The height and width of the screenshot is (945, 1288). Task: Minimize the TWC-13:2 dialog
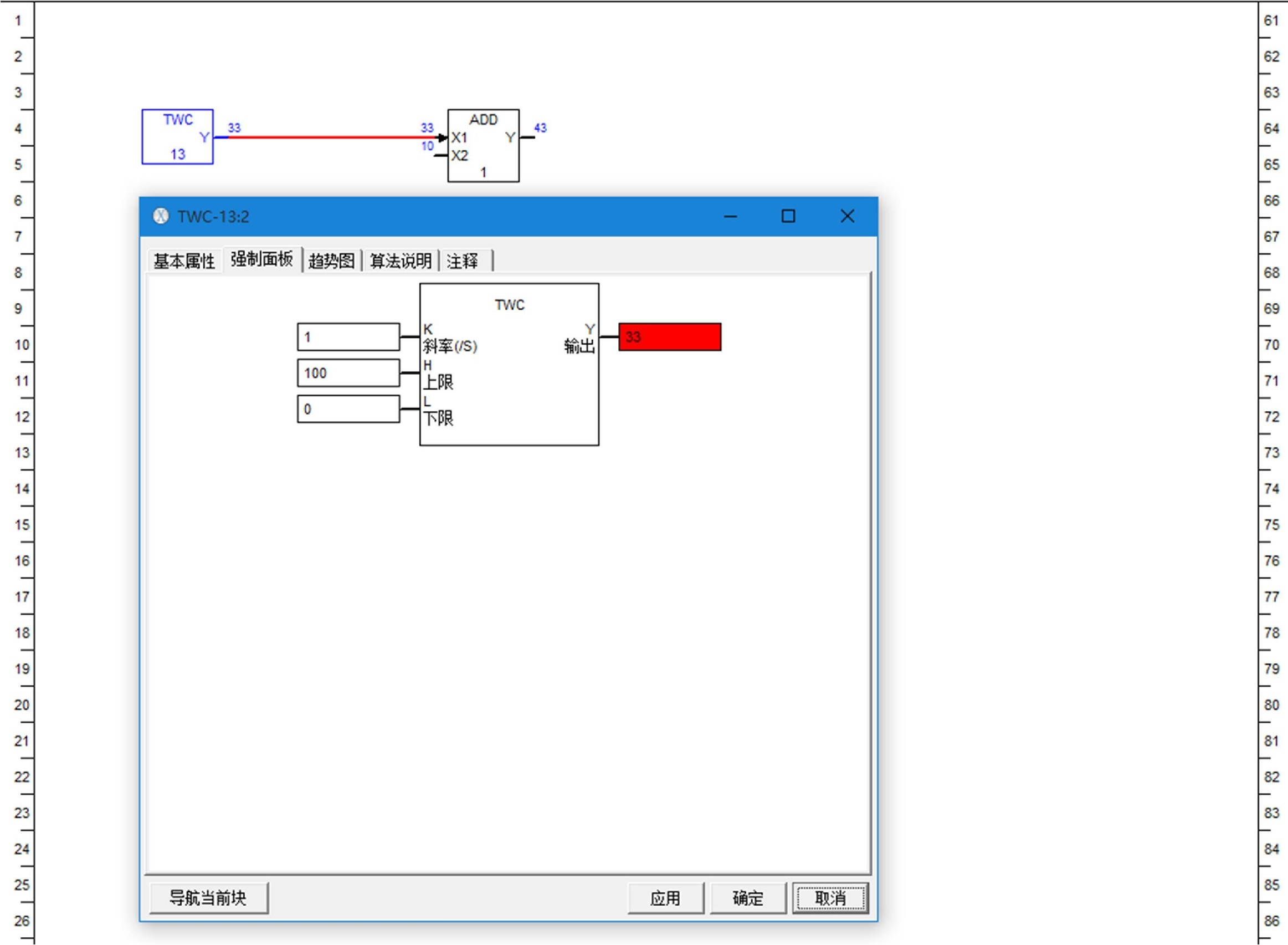click(730, 216)
